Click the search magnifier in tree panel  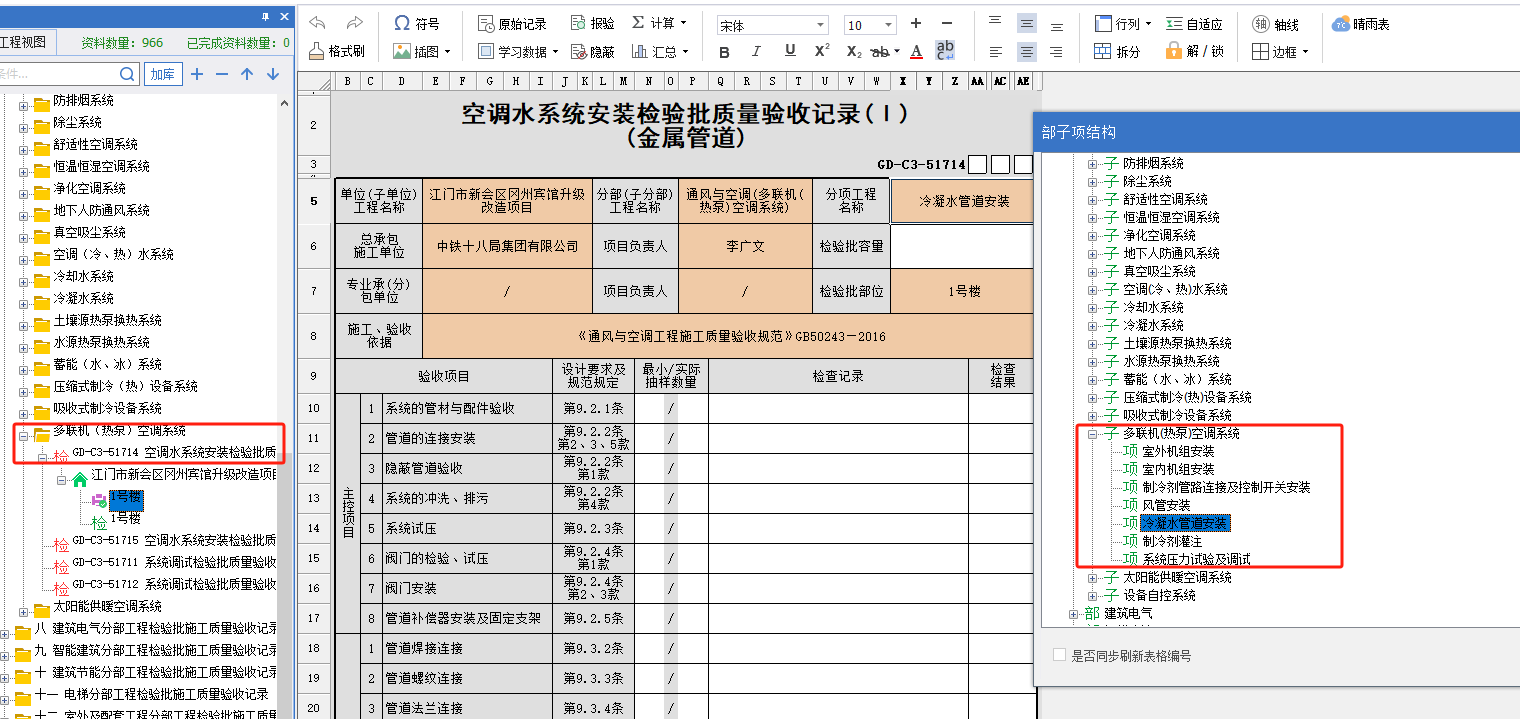127,73
